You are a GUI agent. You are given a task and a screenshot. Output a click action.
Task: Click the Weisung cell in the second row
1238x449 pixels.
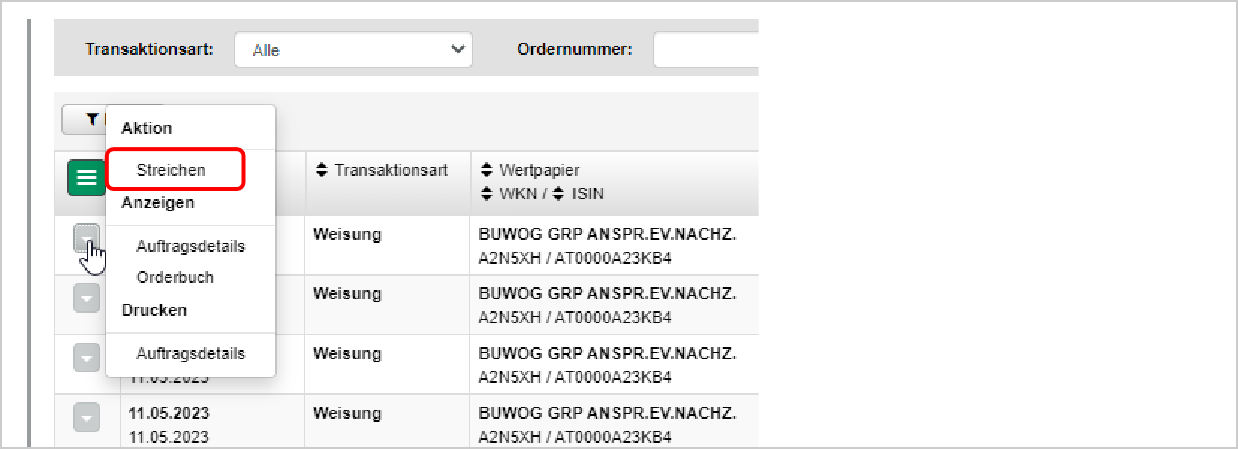347,294
